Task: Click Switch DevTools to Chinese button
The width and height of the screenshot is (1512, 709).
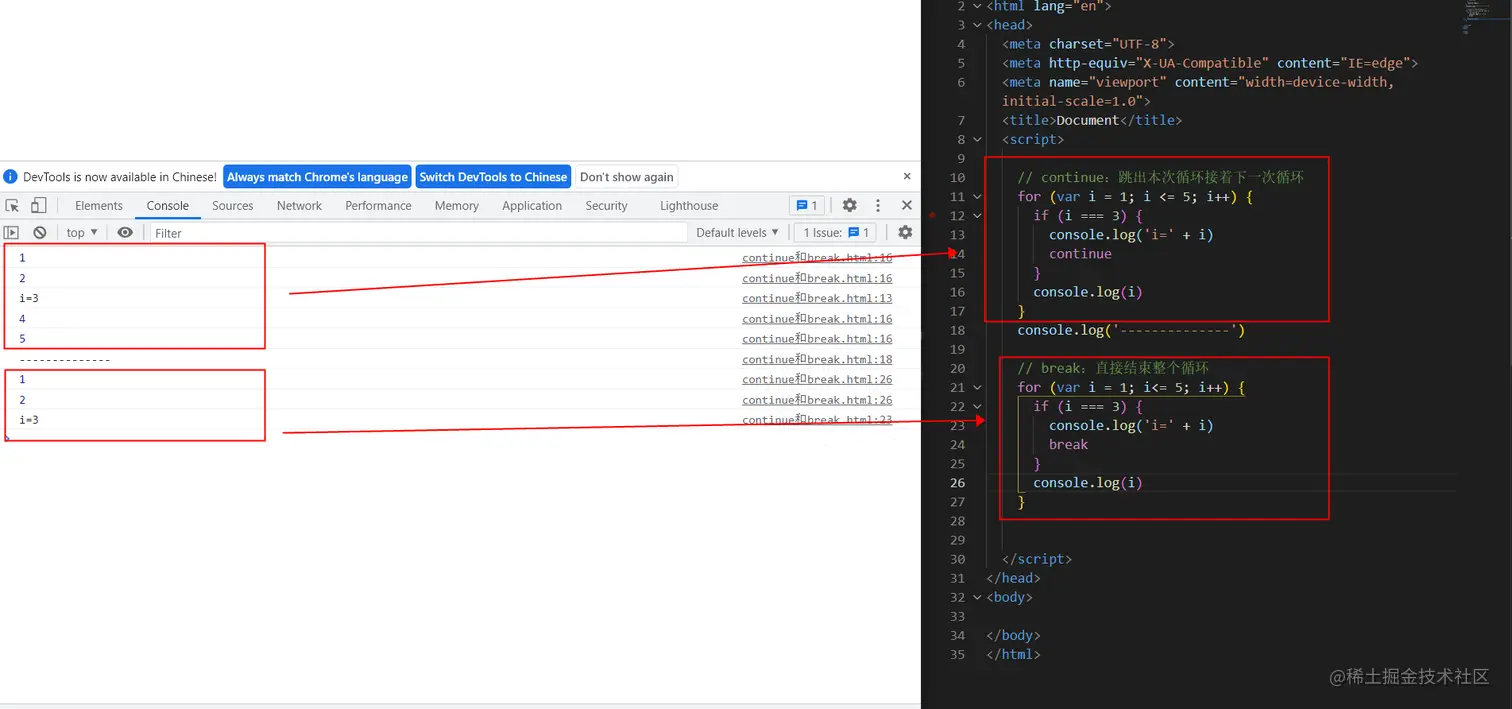Action: click(493, 177)
